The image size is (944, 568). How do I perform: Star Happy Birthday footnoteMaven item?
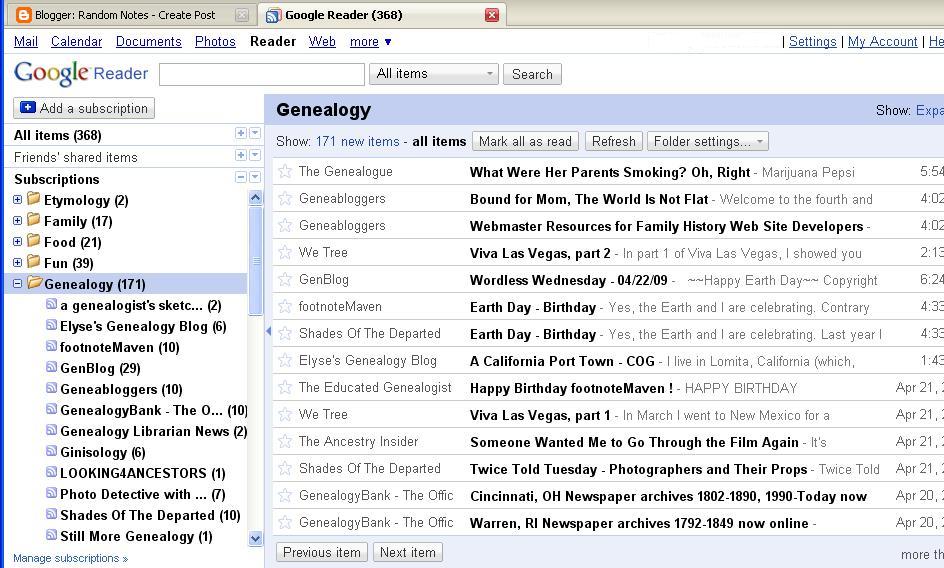[285, 387]
